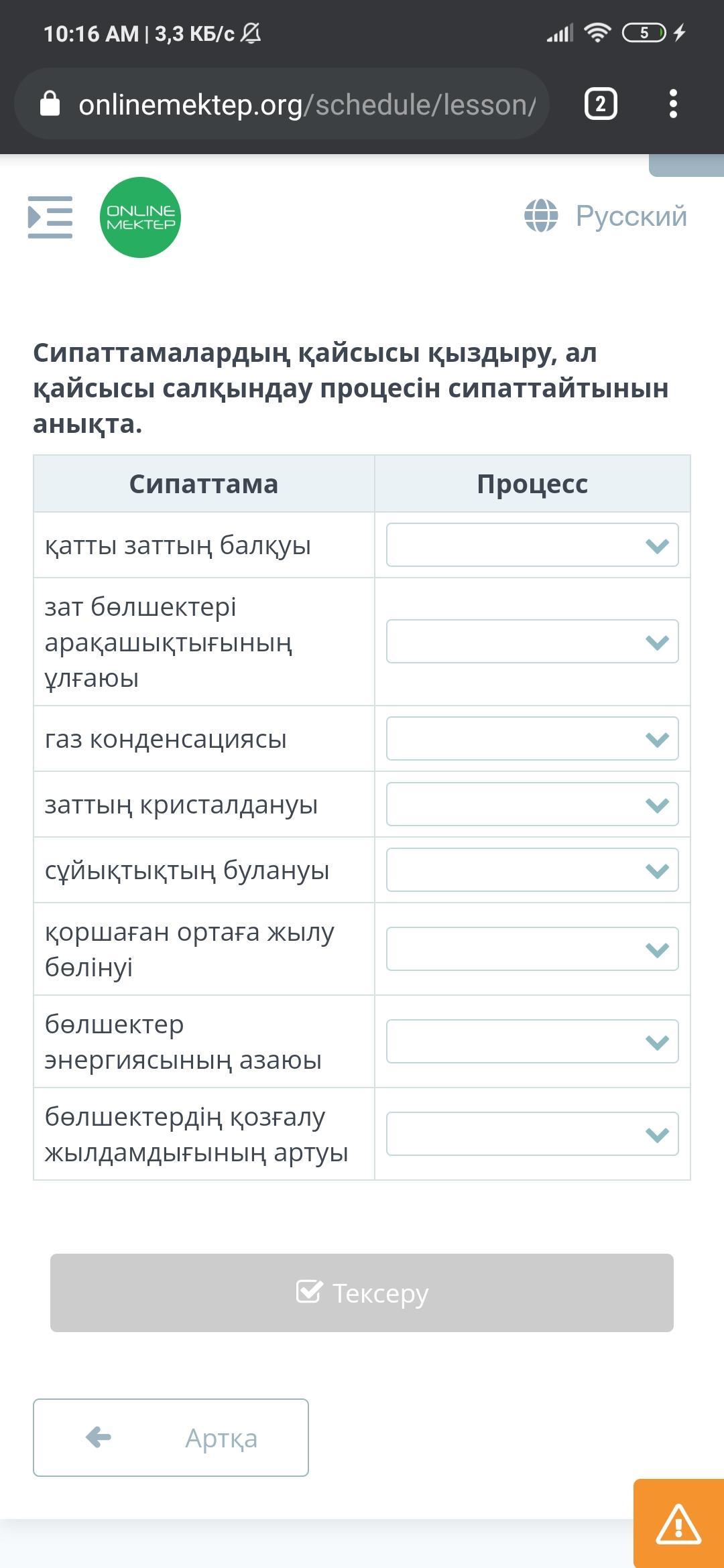724x1568 pixels.
Task: Expand dropdown for сұйықтықтың булануы
Action: point(532,870)
